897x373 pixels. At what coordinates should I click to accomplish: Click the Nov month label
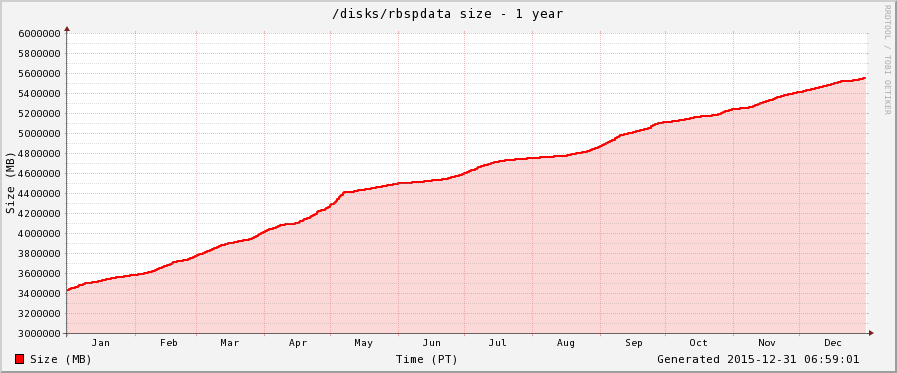pos(767,343)
